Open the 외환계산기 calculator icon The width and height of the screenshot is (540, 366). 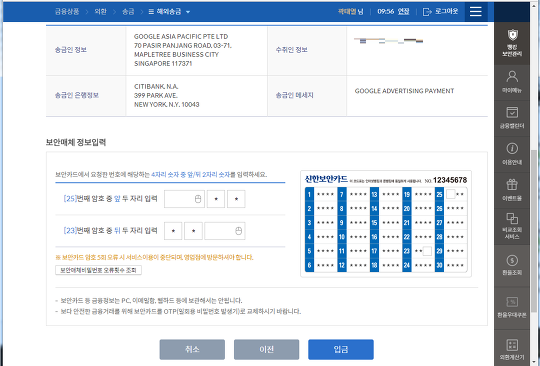point(512,345)
